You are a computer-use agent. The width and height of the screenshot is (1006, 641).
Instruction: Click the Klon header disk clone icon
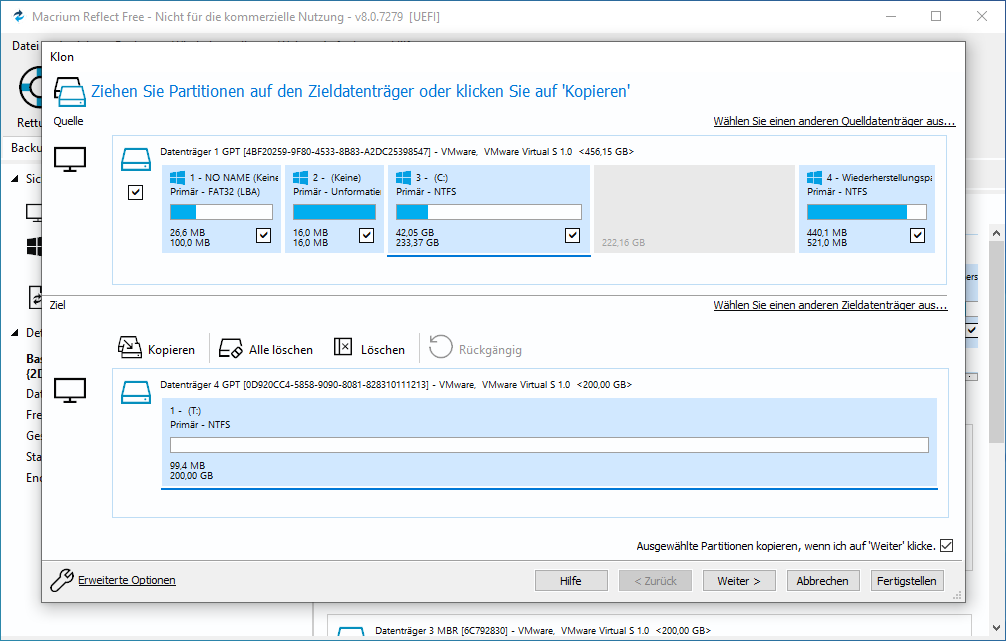pyautogui.click(x=69, y=92)
